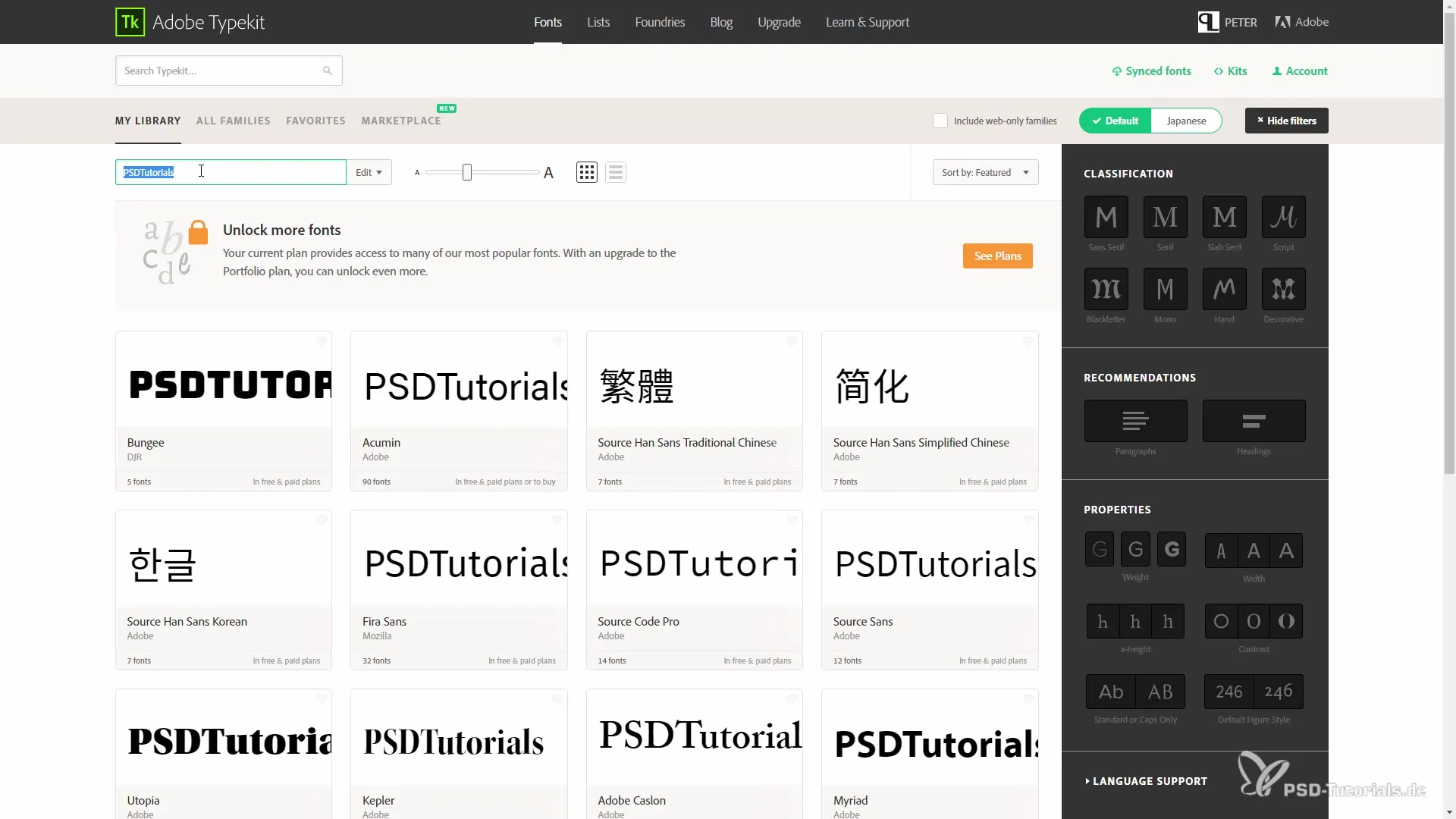Click the Hide filters button
The height and width of the screenshot is (819, 1456).
click(1286, 121)
